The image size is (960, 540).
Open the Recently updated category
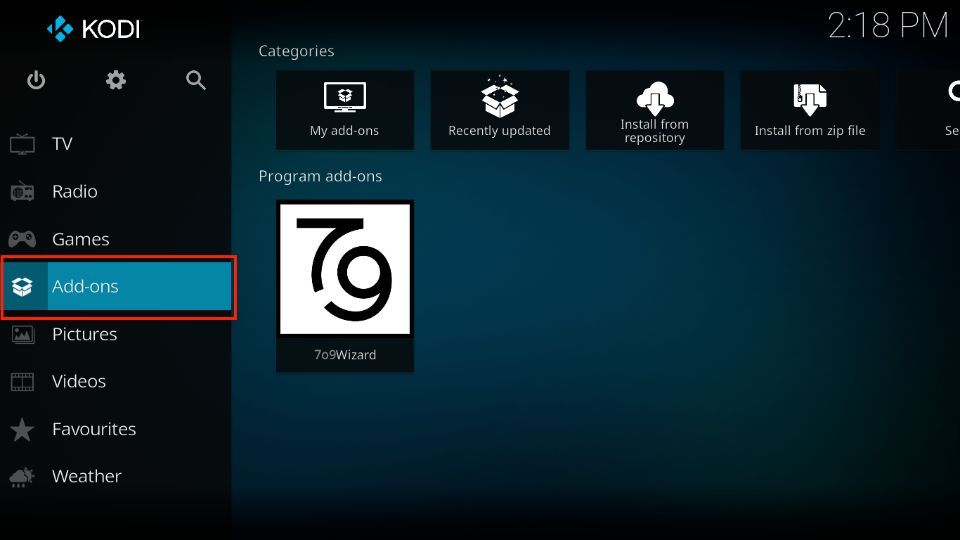500,110
